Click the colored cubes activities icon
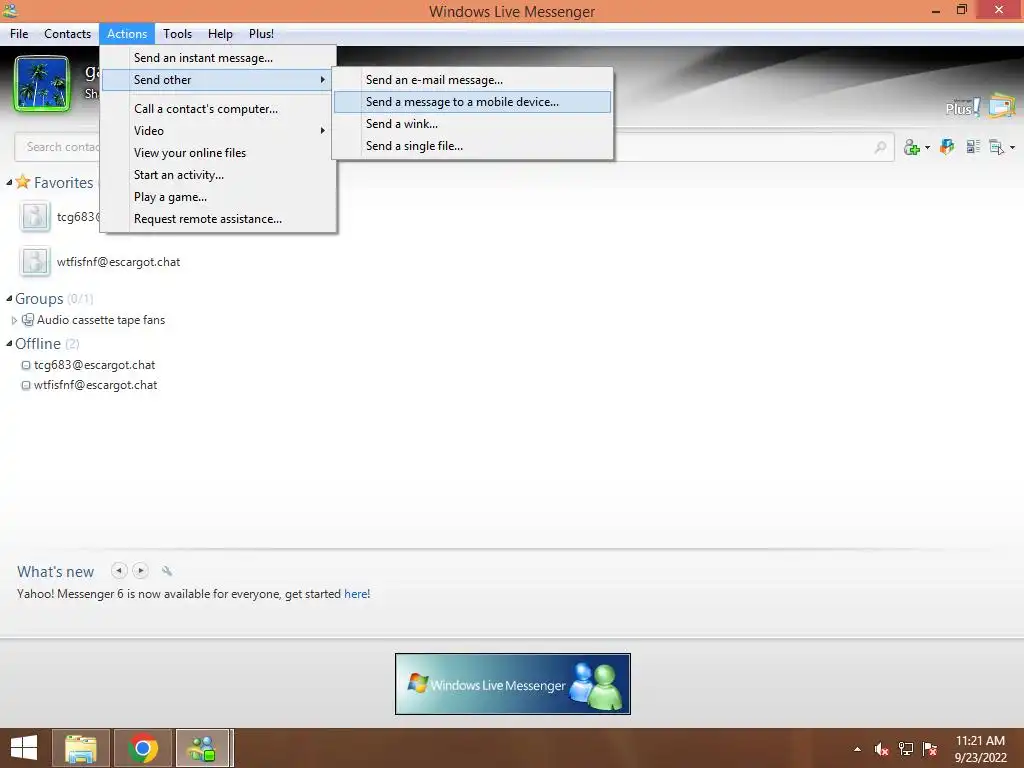 click(946, 147)
